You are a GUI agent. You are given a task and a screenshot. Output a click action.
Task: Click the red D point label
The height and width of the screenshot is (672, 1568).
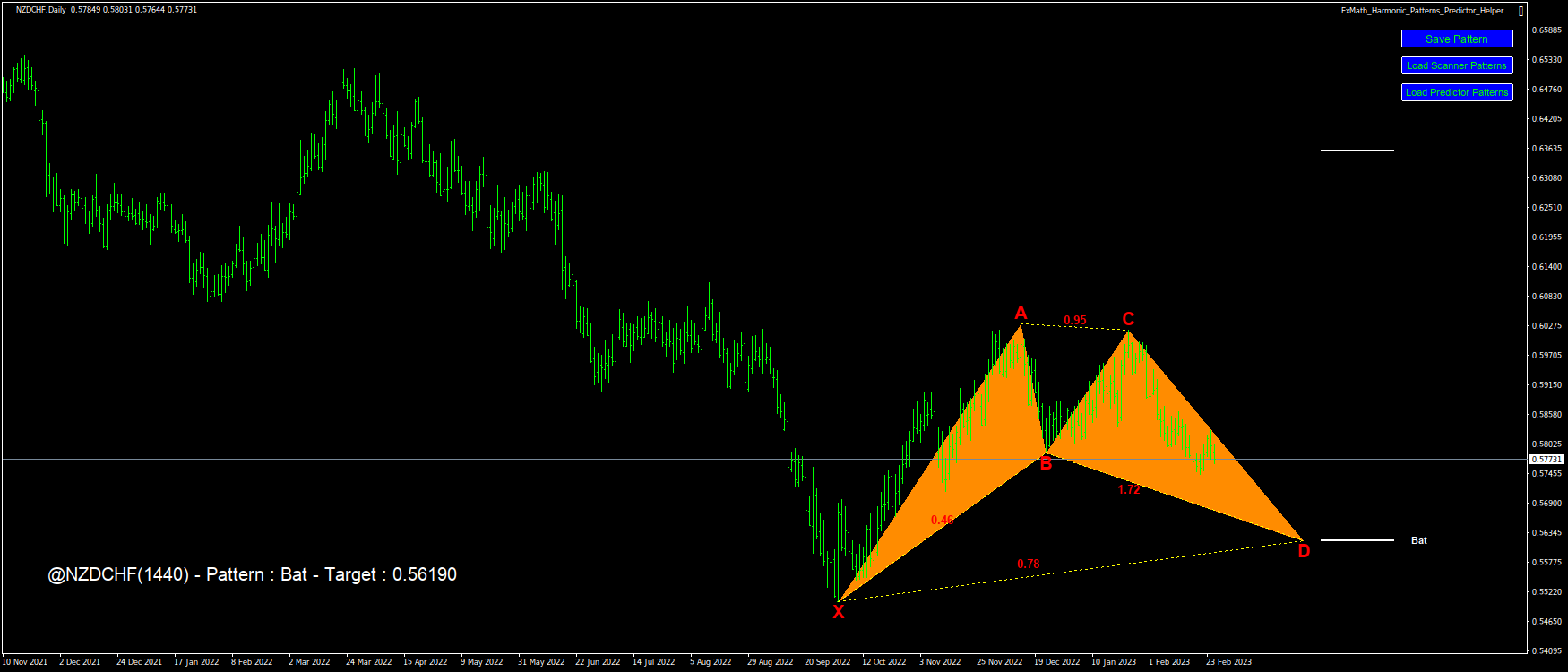click(x=1304, y=551)
